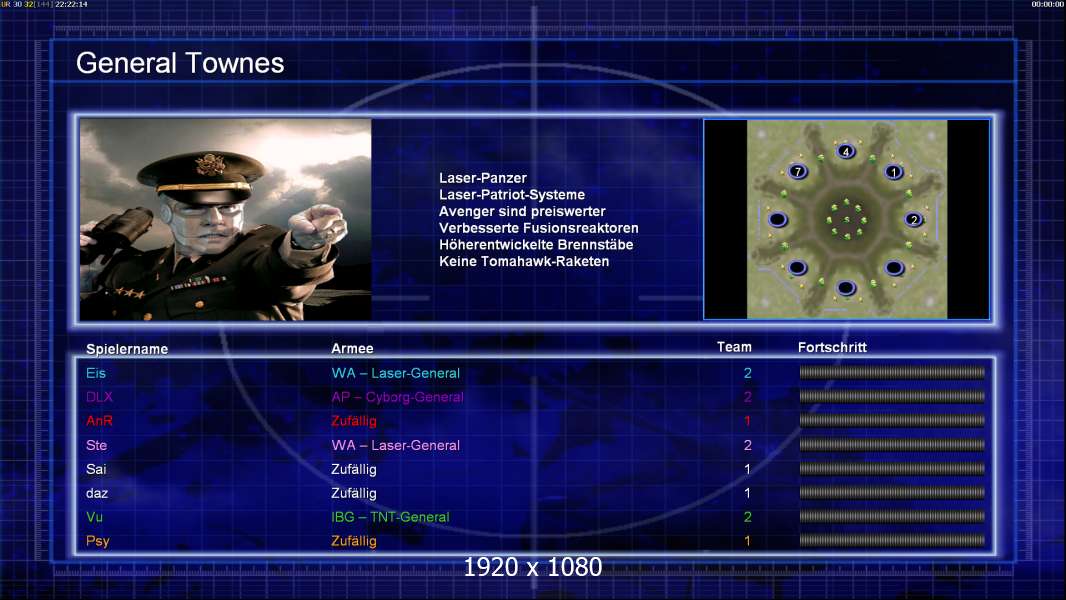Image resolution: width=1066 pixels, height=600 pixels.
Task: Click the Keine Tomahawk-Raketen text
Action: tap(524, 262)
